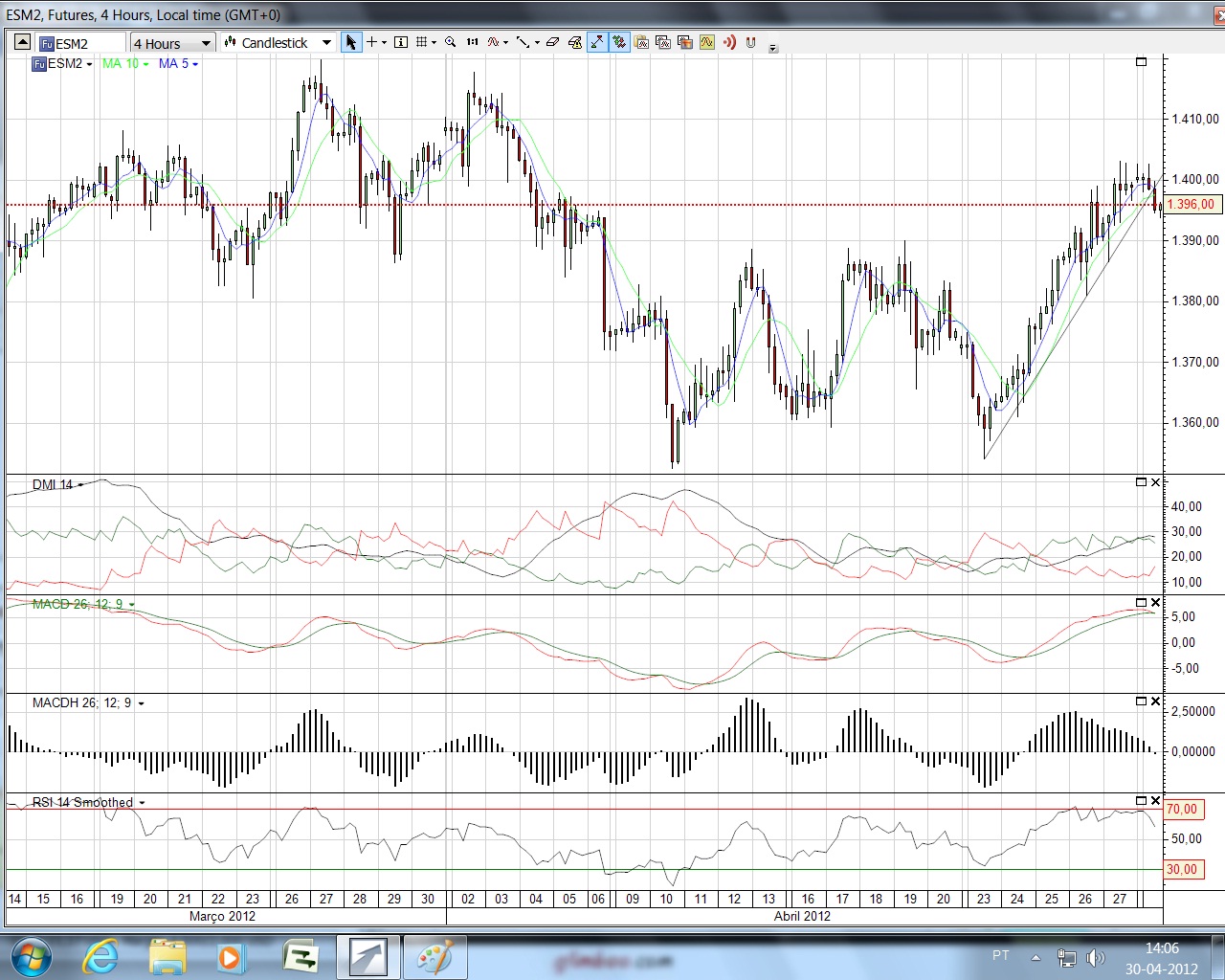Toggle the chart grid icon
Image resolution: width=1225 pixels, height=980 pixels.
(x=421, y=42)
